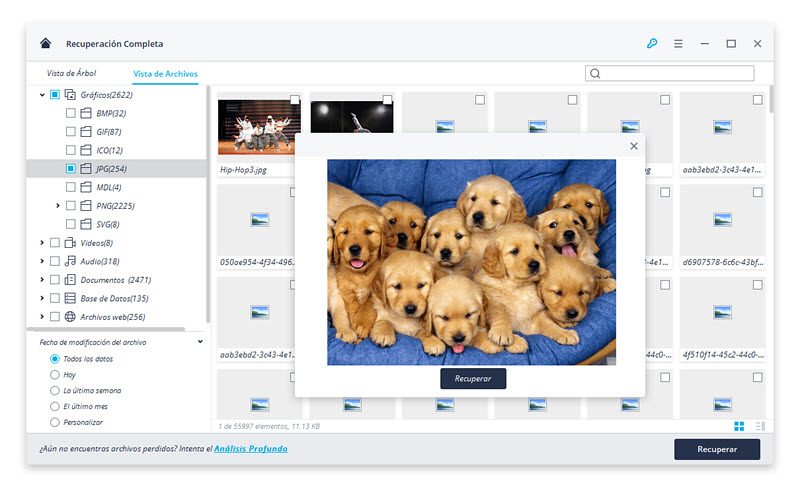Image resolution: width=800 pixels, height=493 pixels.
Task: Switch to grid thumbnail view
Action: pyautogui.click(x=739, y=426)
